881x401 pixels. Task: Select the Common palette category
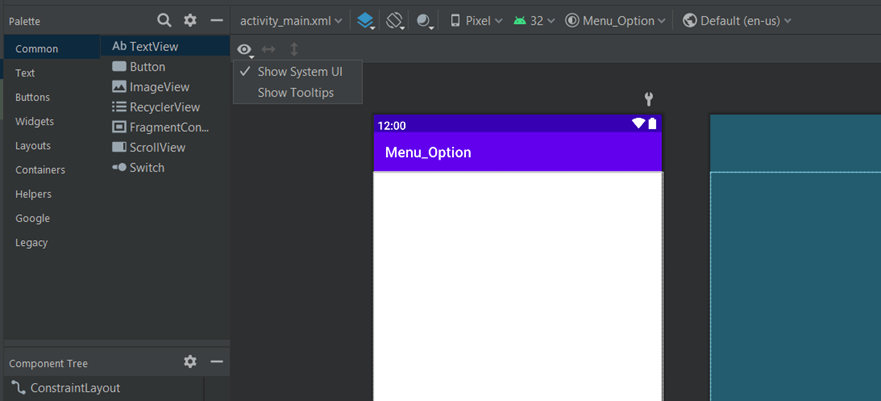[x=52, y=49]
